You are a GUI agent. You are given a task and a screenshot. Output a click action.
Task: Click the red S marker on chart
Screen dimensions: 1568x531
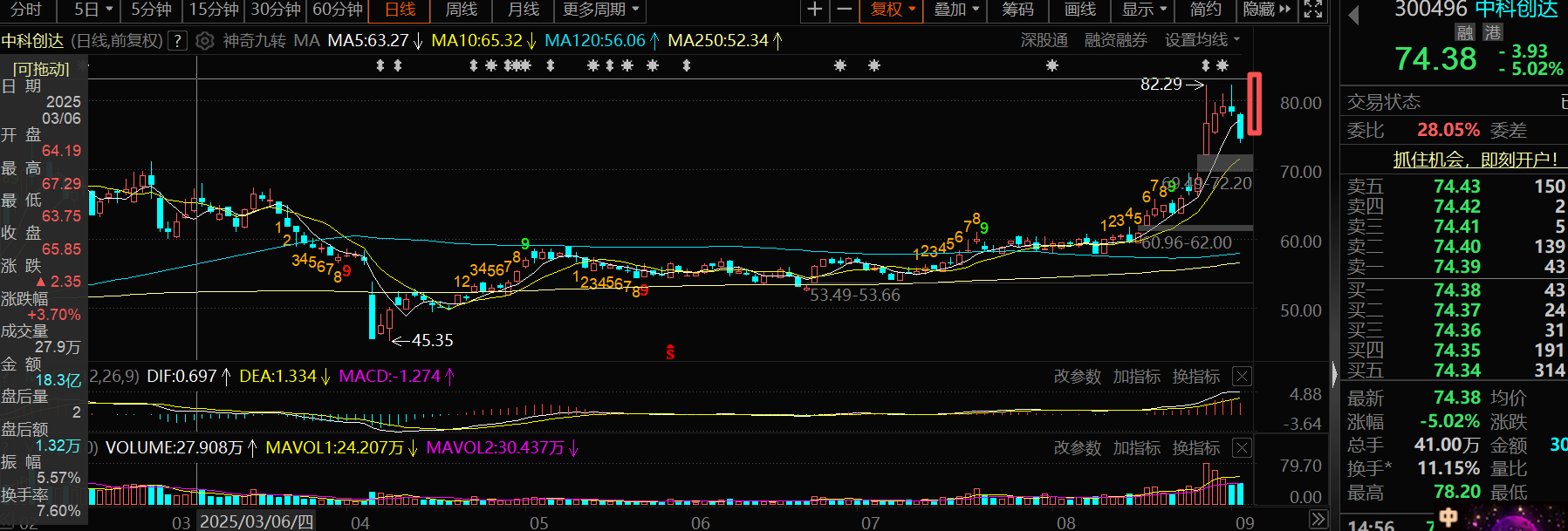[670, 352]
